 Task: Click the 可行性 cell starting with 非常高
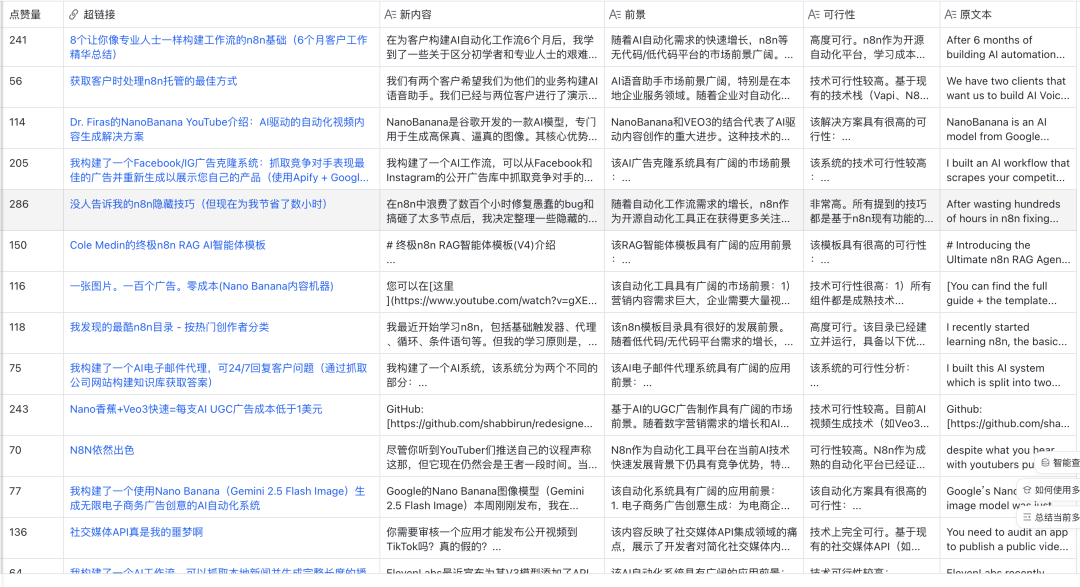click(x=870, y=211)
